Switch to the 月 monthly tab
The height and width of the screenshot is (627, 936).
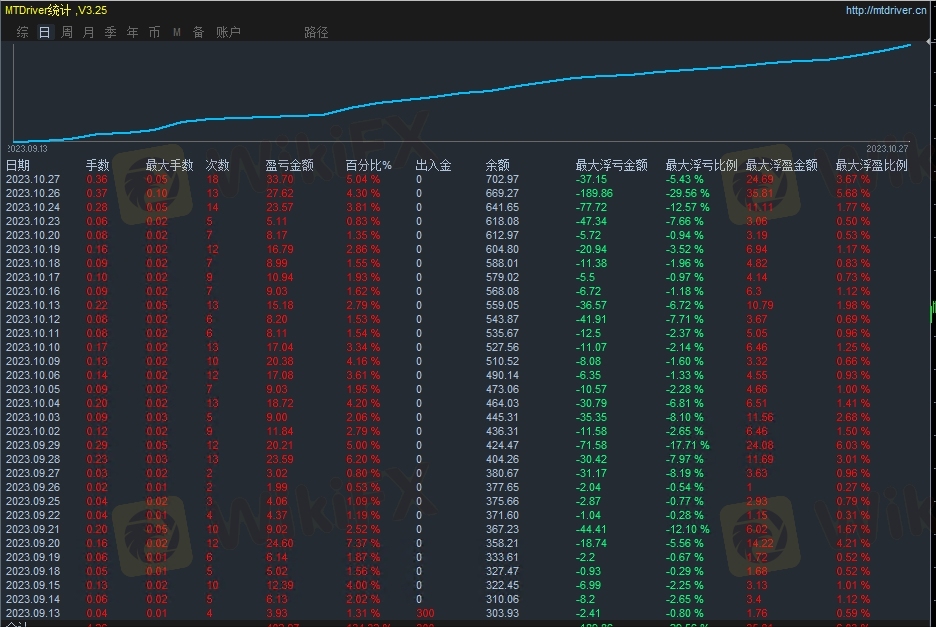(x=88, y=32)
